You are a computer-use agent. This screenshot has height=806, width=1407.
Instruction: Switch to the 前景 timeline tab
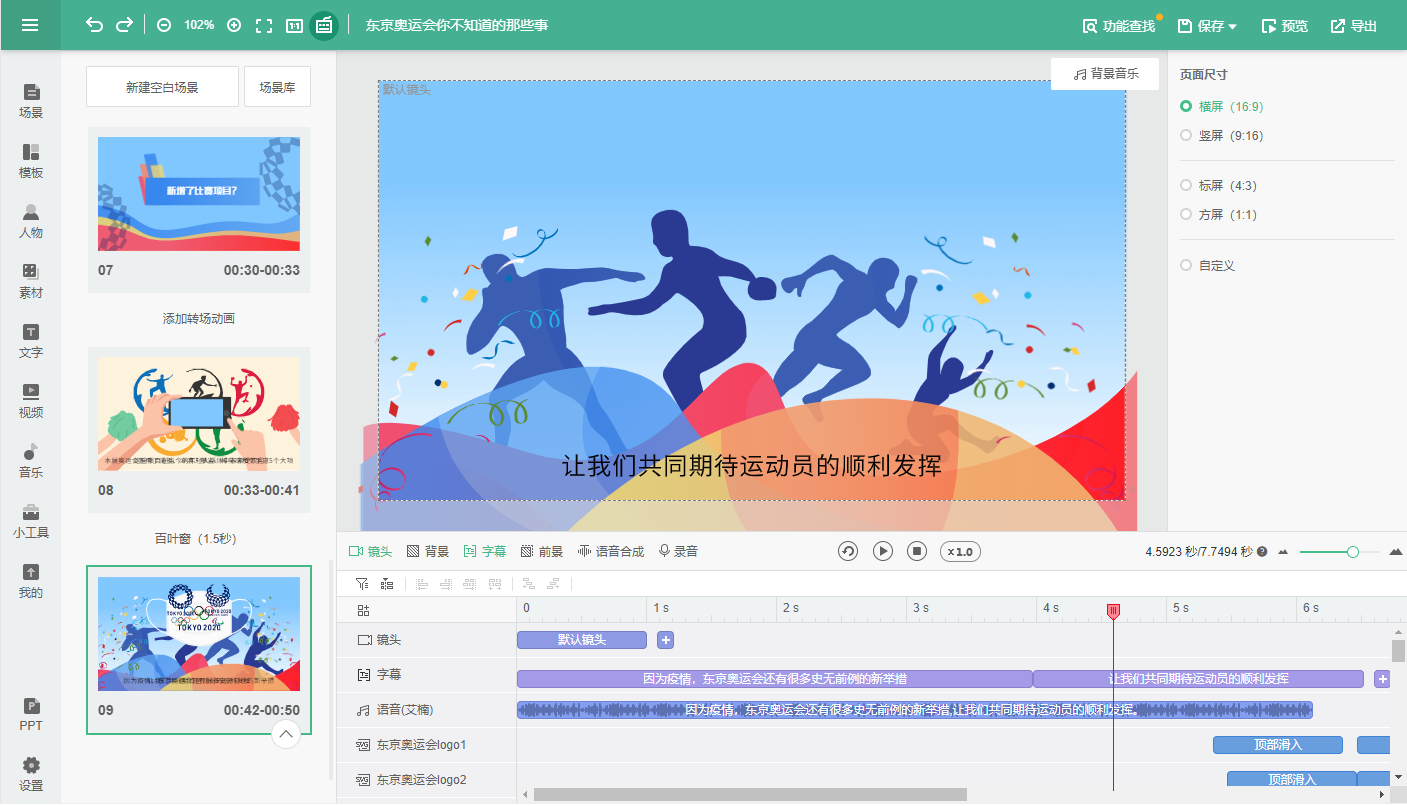(542, 551)
